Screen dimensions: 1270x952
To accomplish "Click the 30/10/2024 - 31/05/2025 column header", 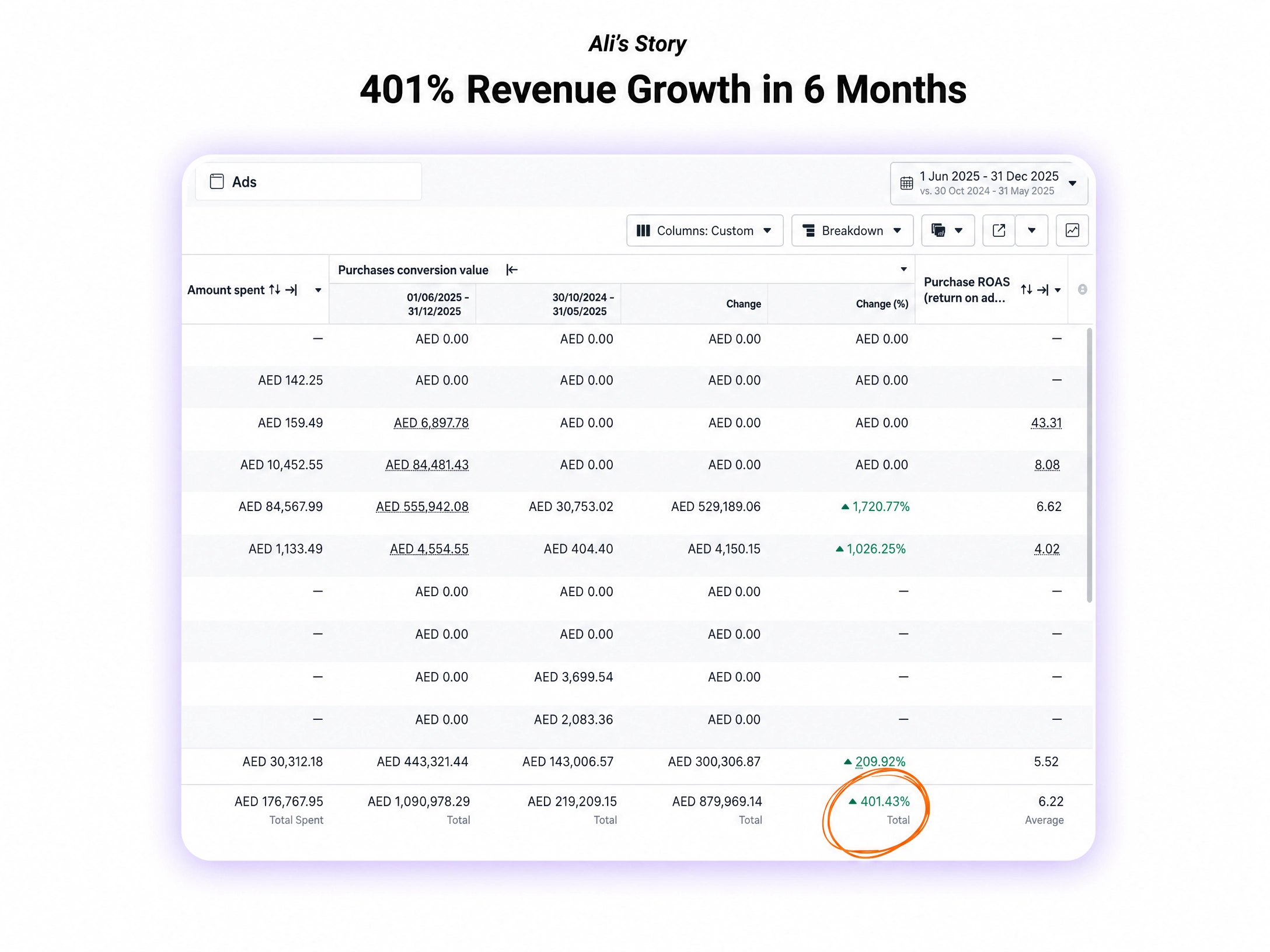I will (x=582, y=304).
